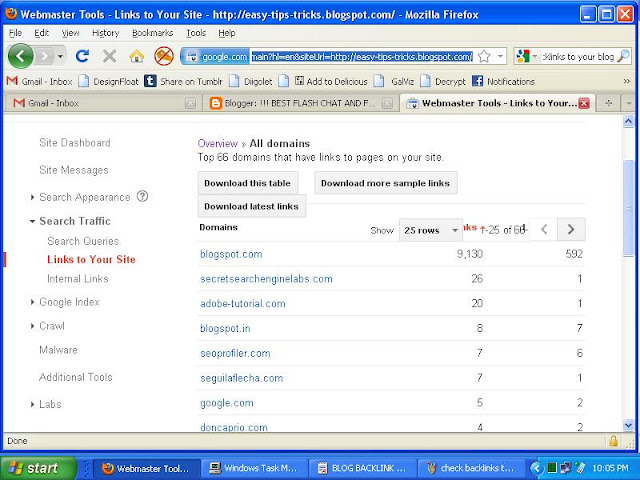Bookmark this page with the star icon
Viewport: 640px width, 480px height.
484,56
